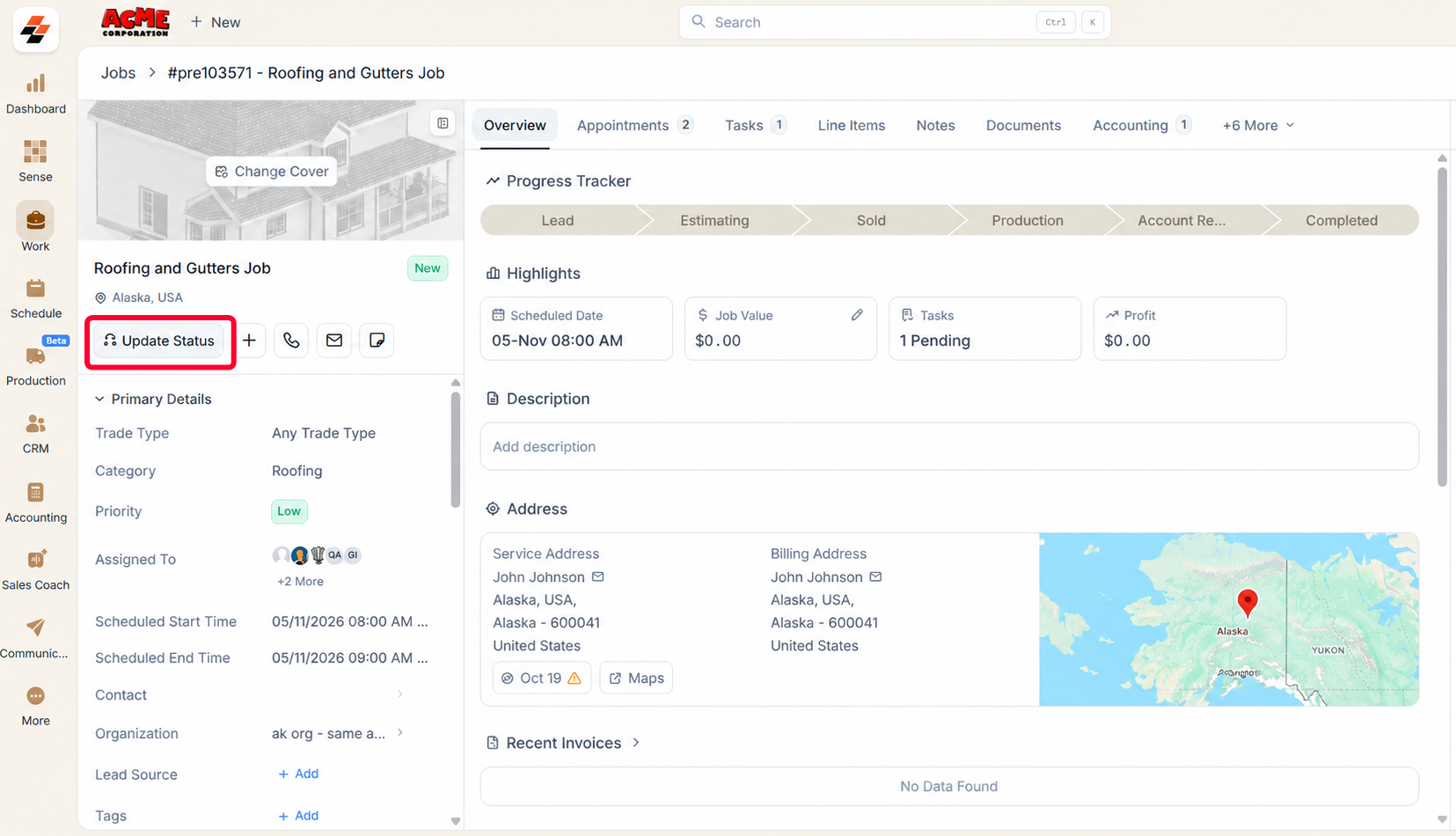Switch to the Line Items tab
Image resolution: width=1456 pixels, height=836 pixels.
[851, 125]
